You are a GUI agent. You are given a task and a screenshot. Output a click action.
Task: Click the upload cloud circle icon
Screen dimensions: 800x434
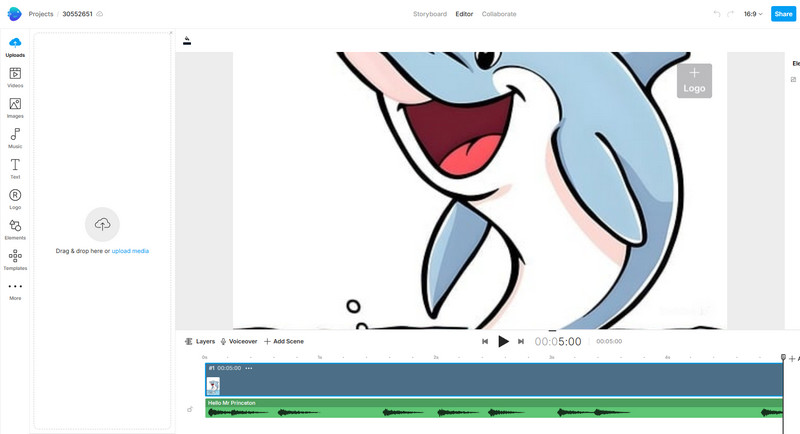102,224
